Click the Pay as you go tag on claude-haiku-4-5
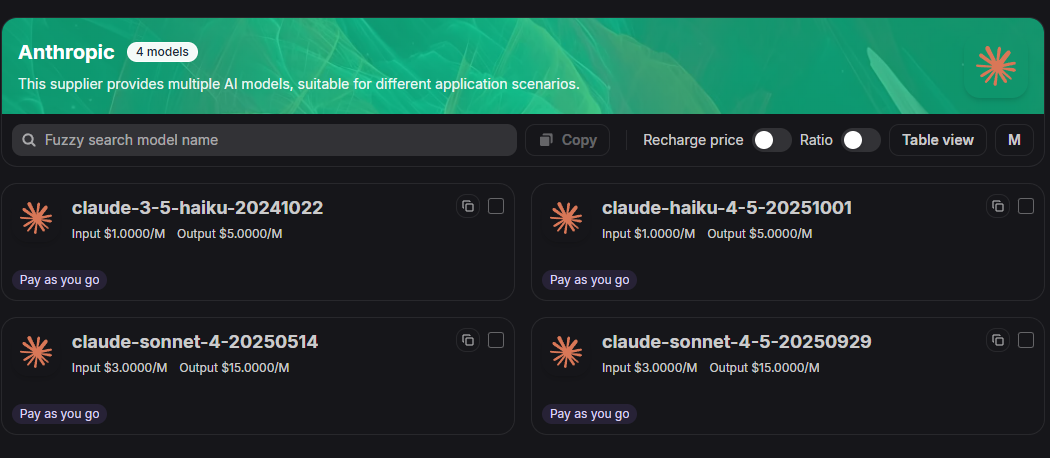 tap(590, 280)
